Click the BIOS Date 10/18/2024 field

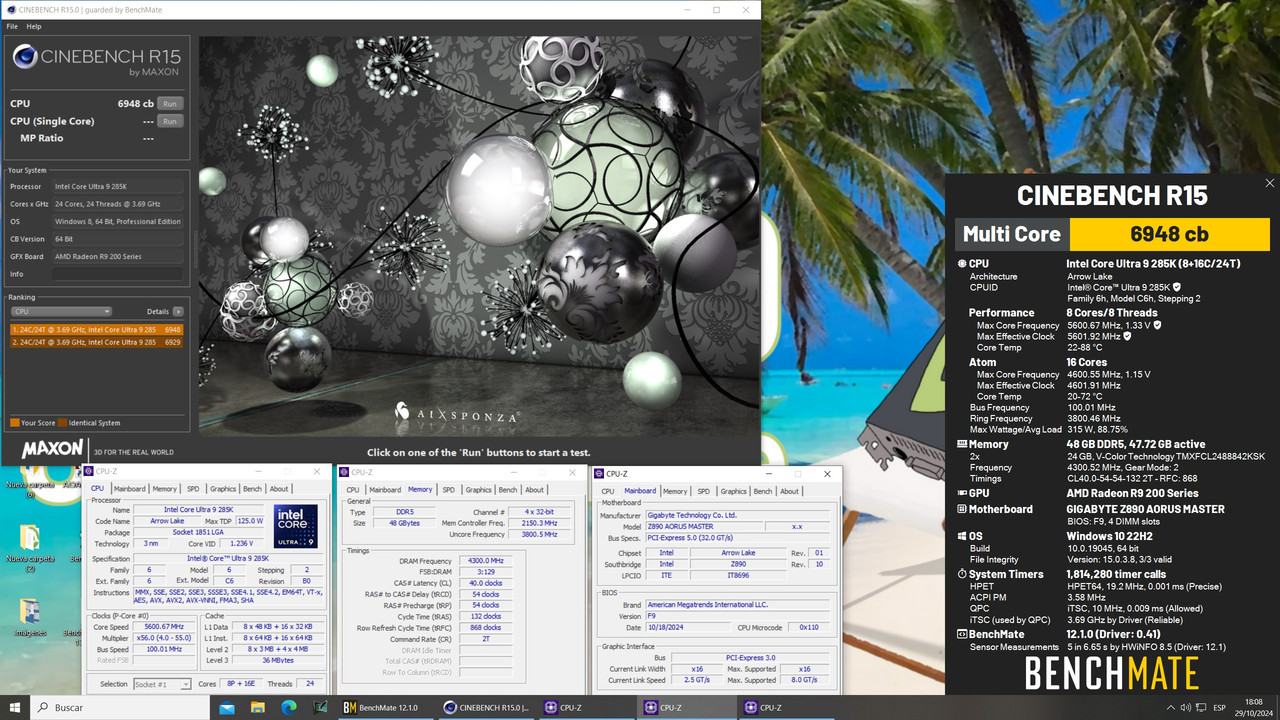[688, 627]
